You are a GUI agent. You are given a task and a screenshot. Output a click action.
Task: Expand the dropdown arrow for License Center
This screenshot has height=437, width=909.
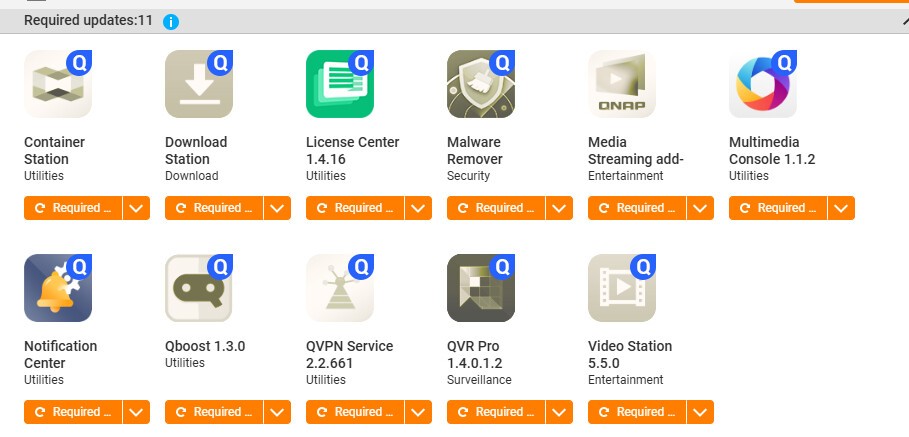point(419,208)
